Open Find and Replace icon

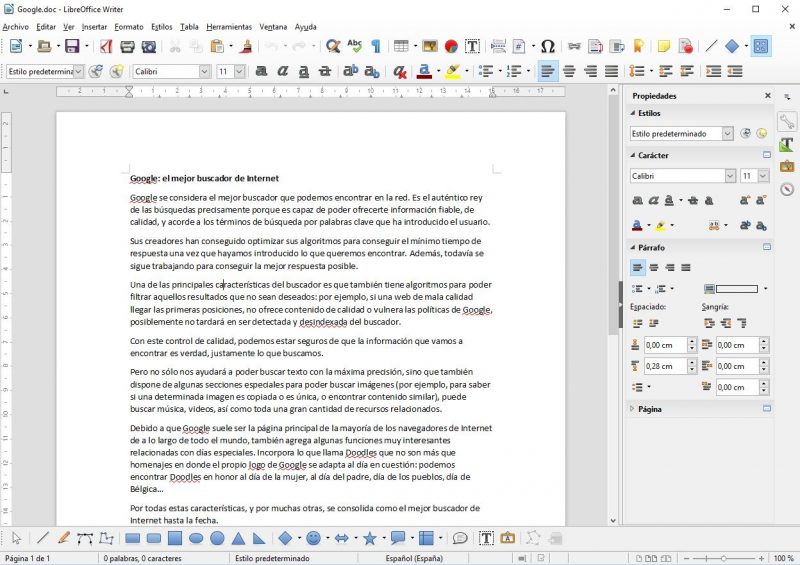click(x=333, y=46)
